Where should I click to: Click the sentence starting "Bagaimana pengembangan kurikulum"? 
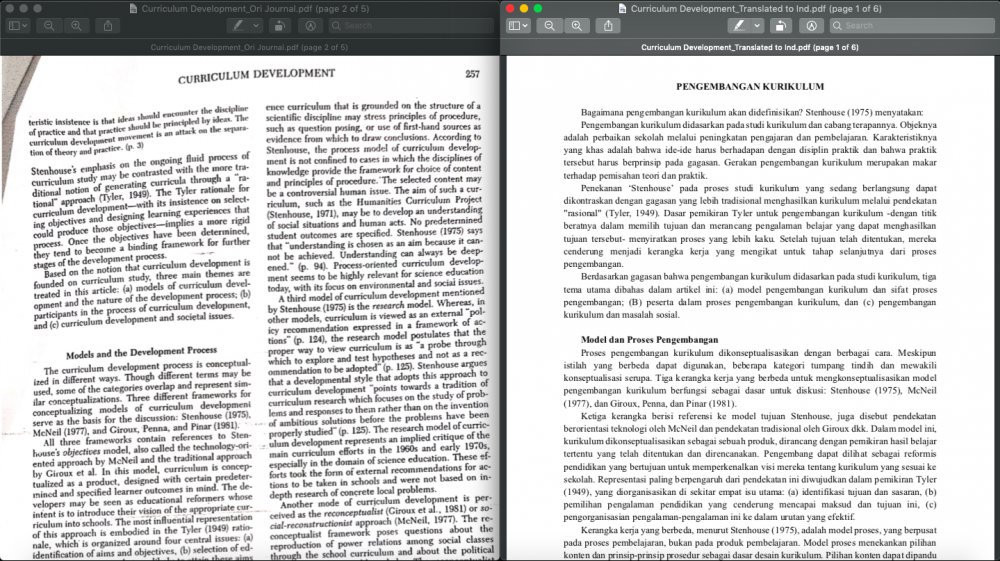[752, 112]
